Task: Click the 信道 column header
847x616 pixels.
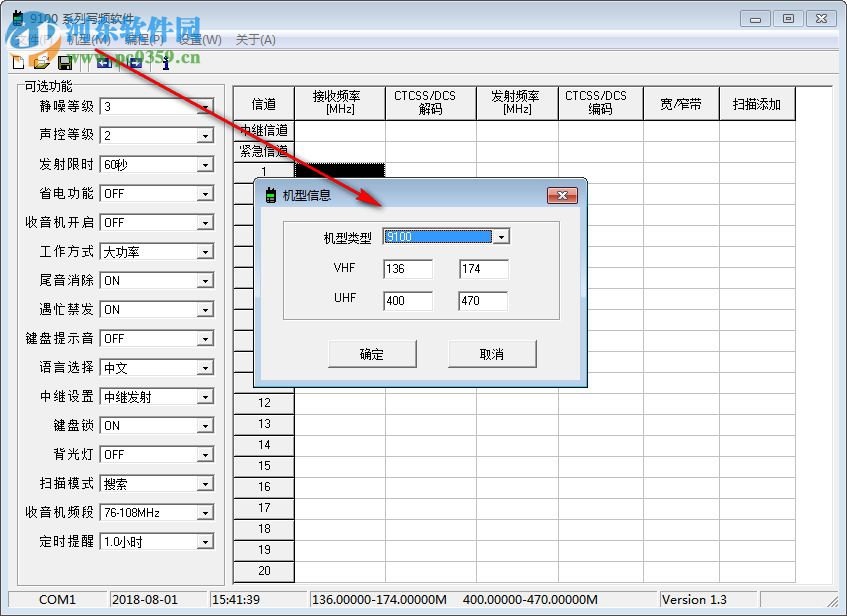Action: pos(264,103)
